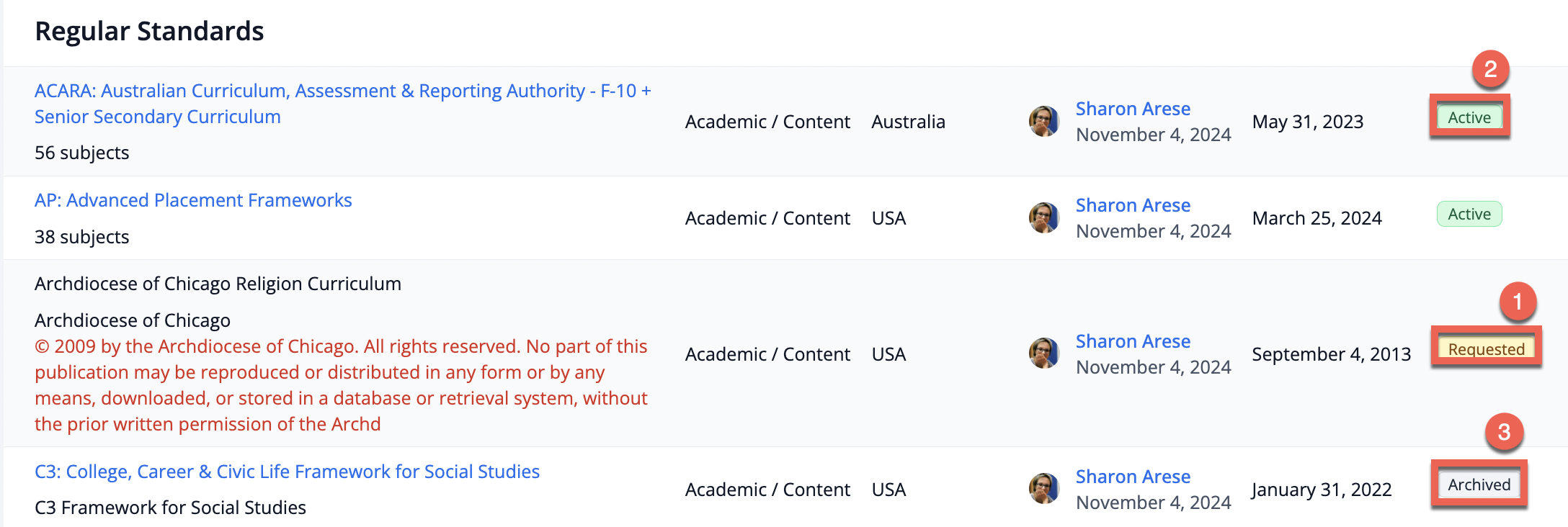
Task: Click the avatar photo in the Archdiocese row
Action: 1043,353
